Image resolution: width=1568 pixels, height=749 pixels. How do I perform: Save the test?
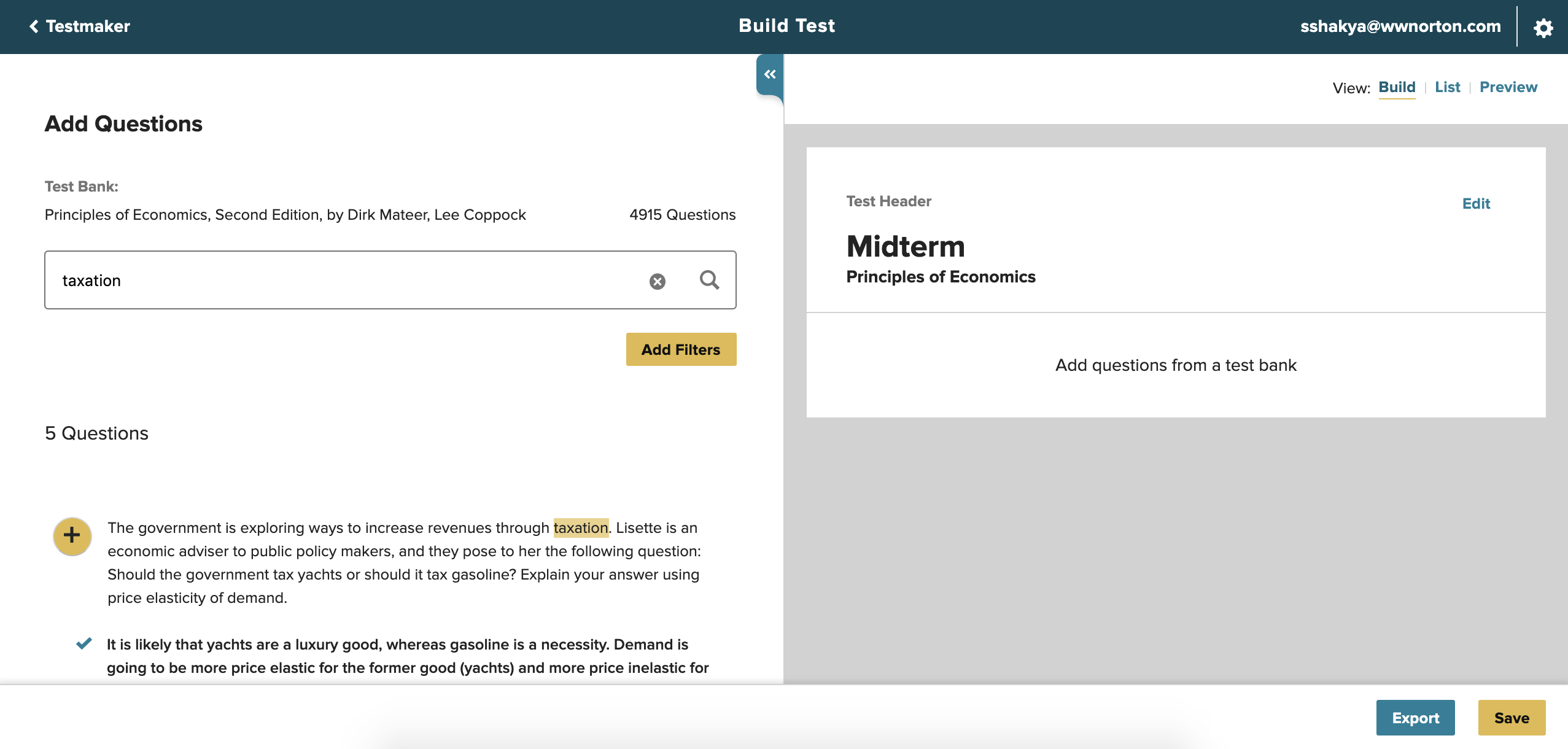(1511, 718)
